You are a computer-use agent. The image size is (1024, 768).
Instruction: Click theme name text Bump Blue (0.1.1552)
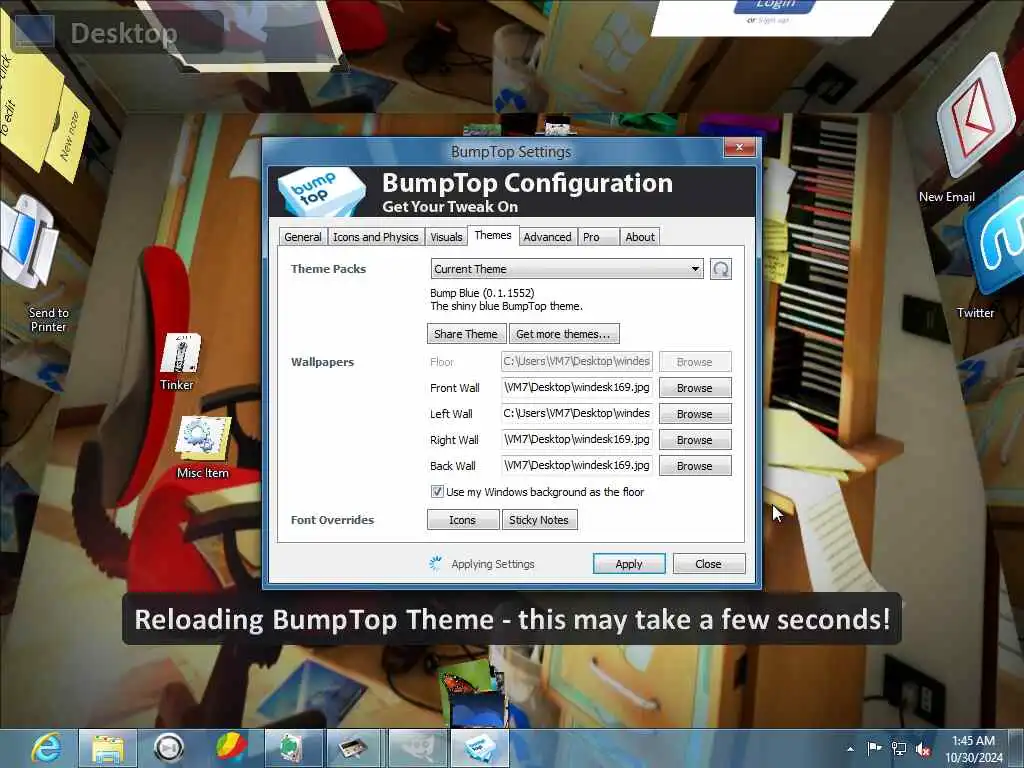482,293
